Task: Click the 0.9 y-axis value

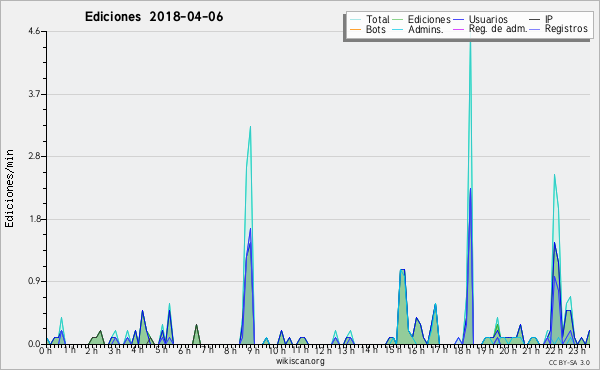Action: (34, 282)
